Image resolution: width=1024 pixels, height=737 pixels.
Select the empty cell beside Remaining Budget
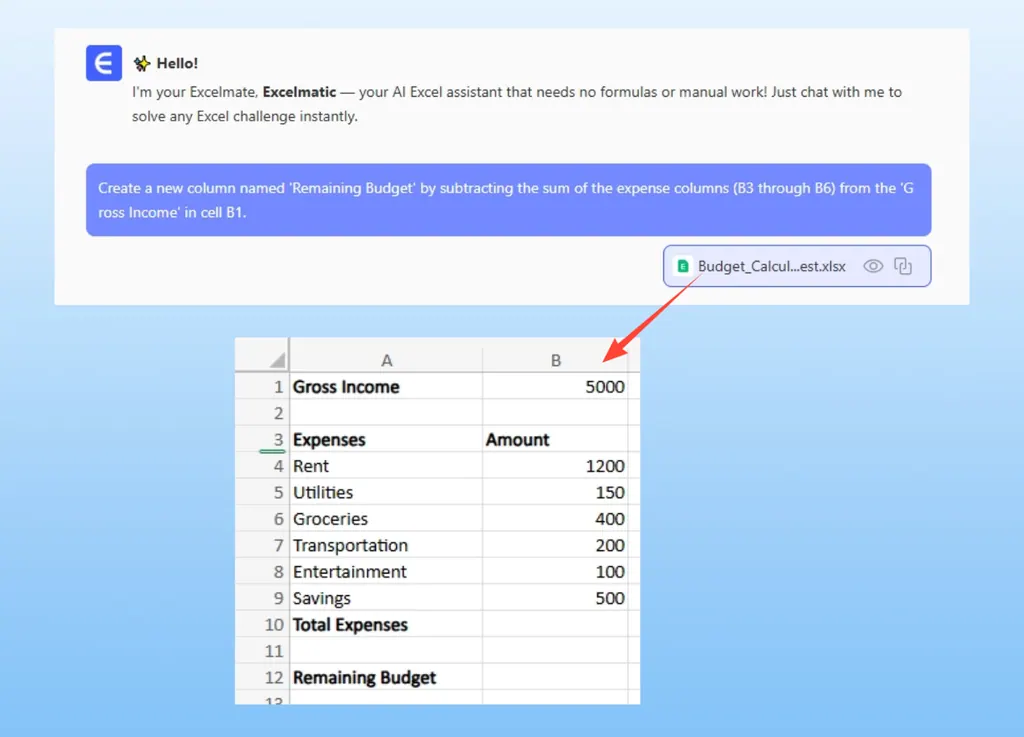556,678
